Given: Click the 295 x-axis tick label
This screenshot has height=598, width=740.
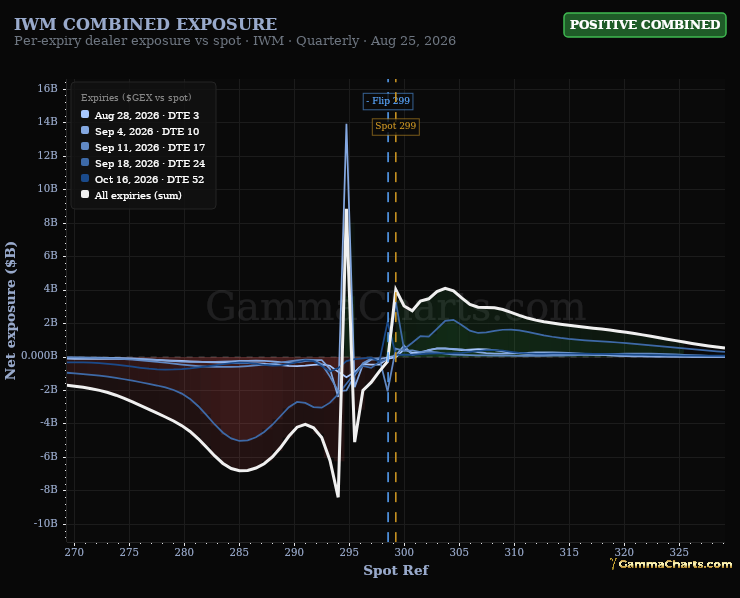Looking at the screenshot, I should pyautogui.click(x=349, y=552).
